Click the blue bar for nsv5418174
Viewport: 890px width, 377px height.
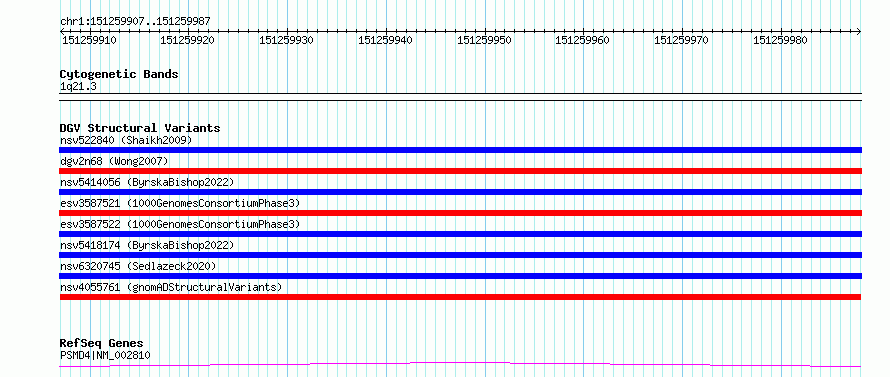460,255
